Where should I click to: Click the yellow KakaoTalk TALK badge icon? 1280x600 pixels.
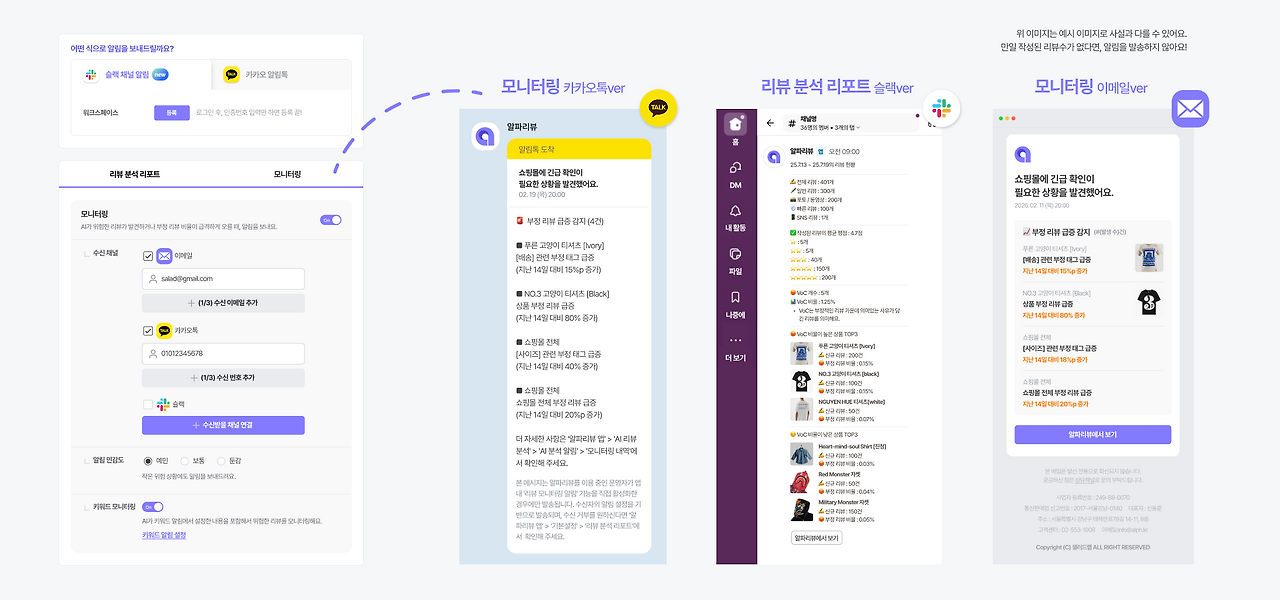point(658,106)
